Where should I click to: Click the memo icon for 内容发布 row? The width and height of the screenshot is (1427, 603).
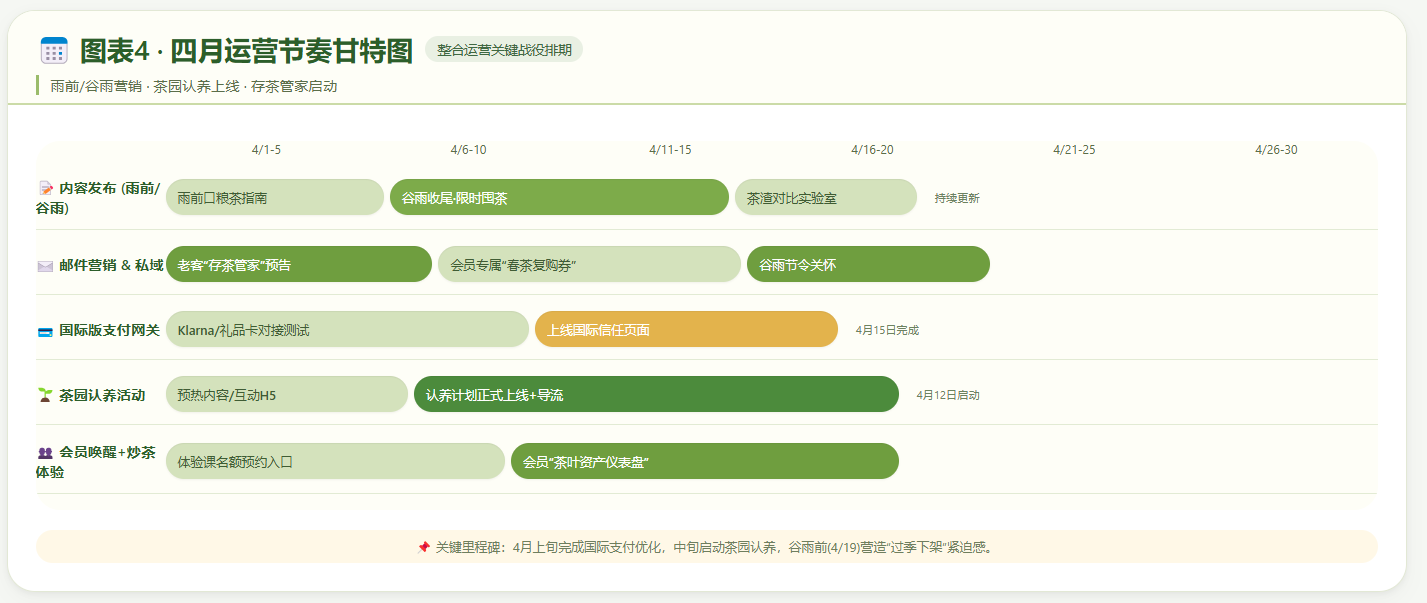coord(45,188)
